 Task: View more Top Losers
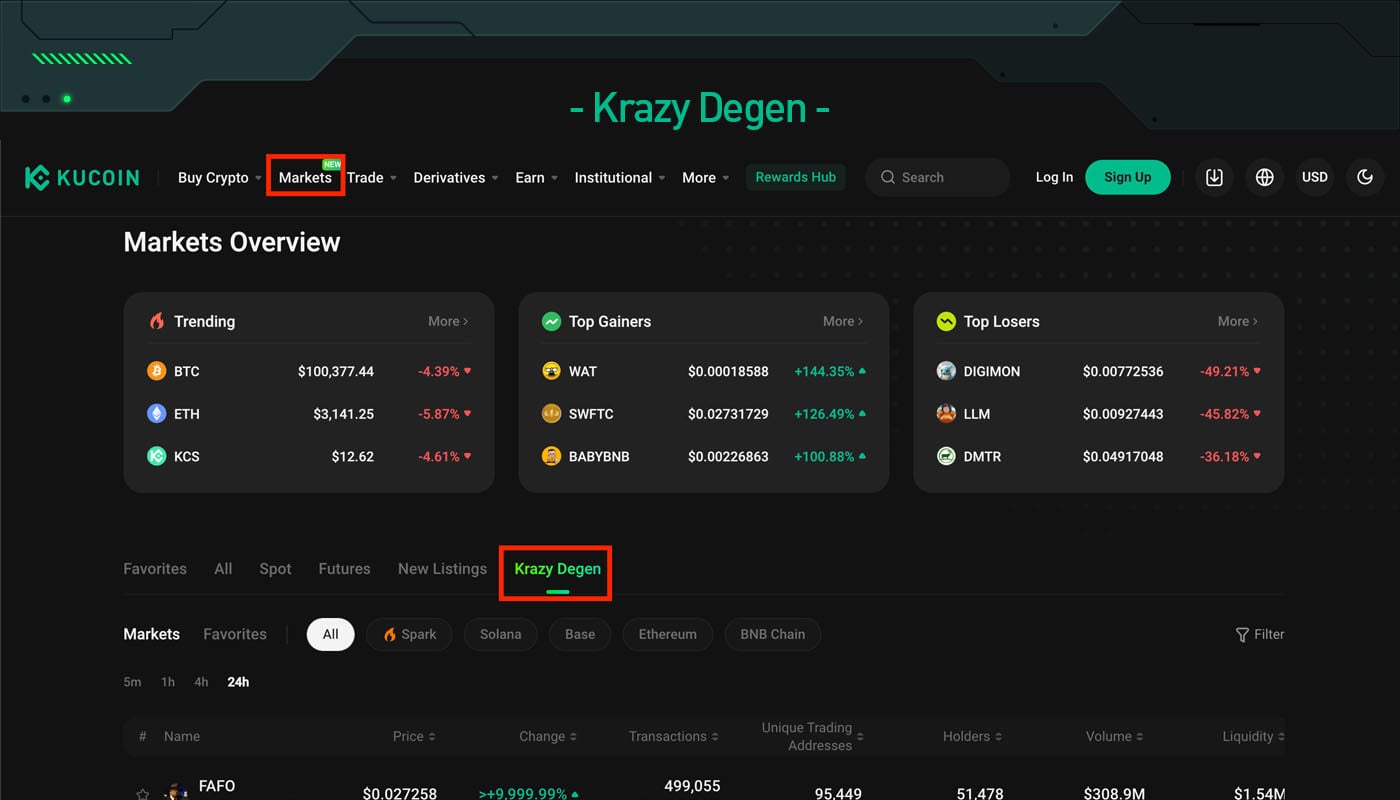pyautogui.click(x=1238, y=321)
